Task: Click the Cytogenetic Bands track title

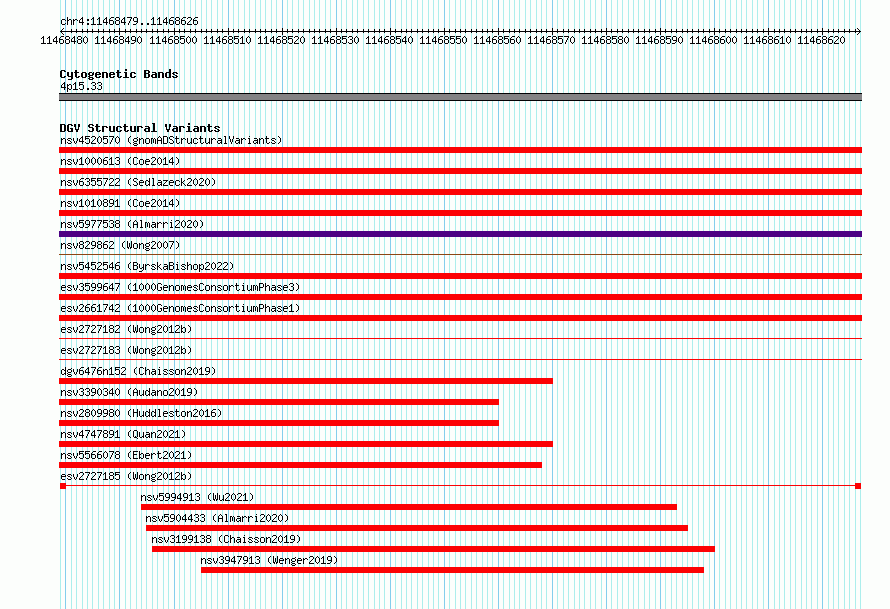Action: (119, 74)
